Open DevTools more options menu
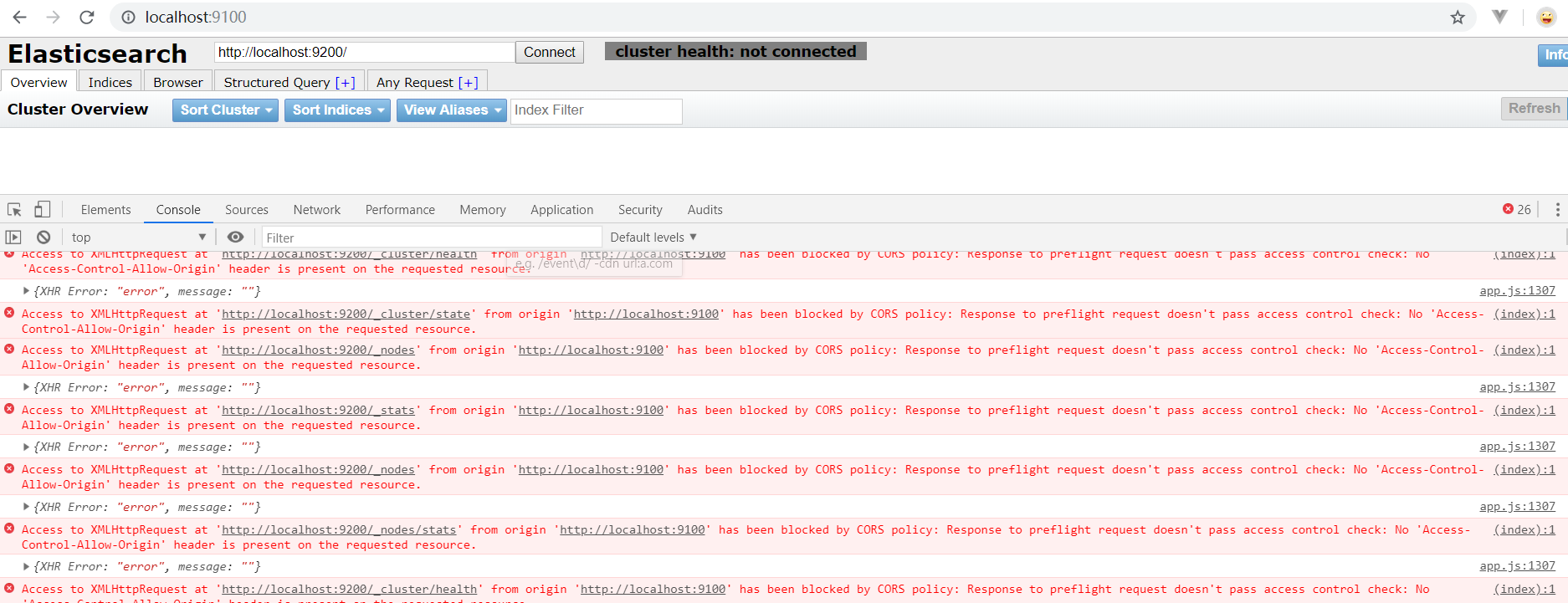This screenshot has width=1568, height=603. tap(1557, 209)
